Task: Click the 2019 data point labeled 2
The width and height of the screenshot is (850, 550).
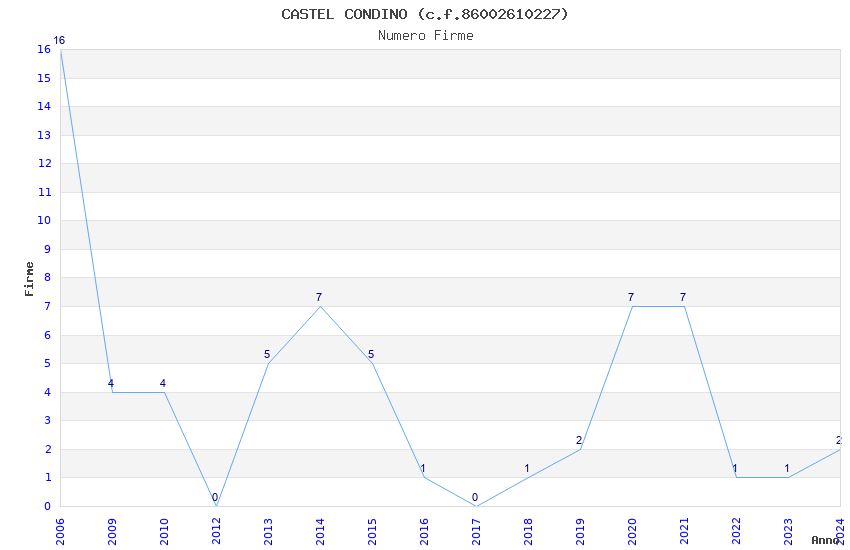Action: 579,441
